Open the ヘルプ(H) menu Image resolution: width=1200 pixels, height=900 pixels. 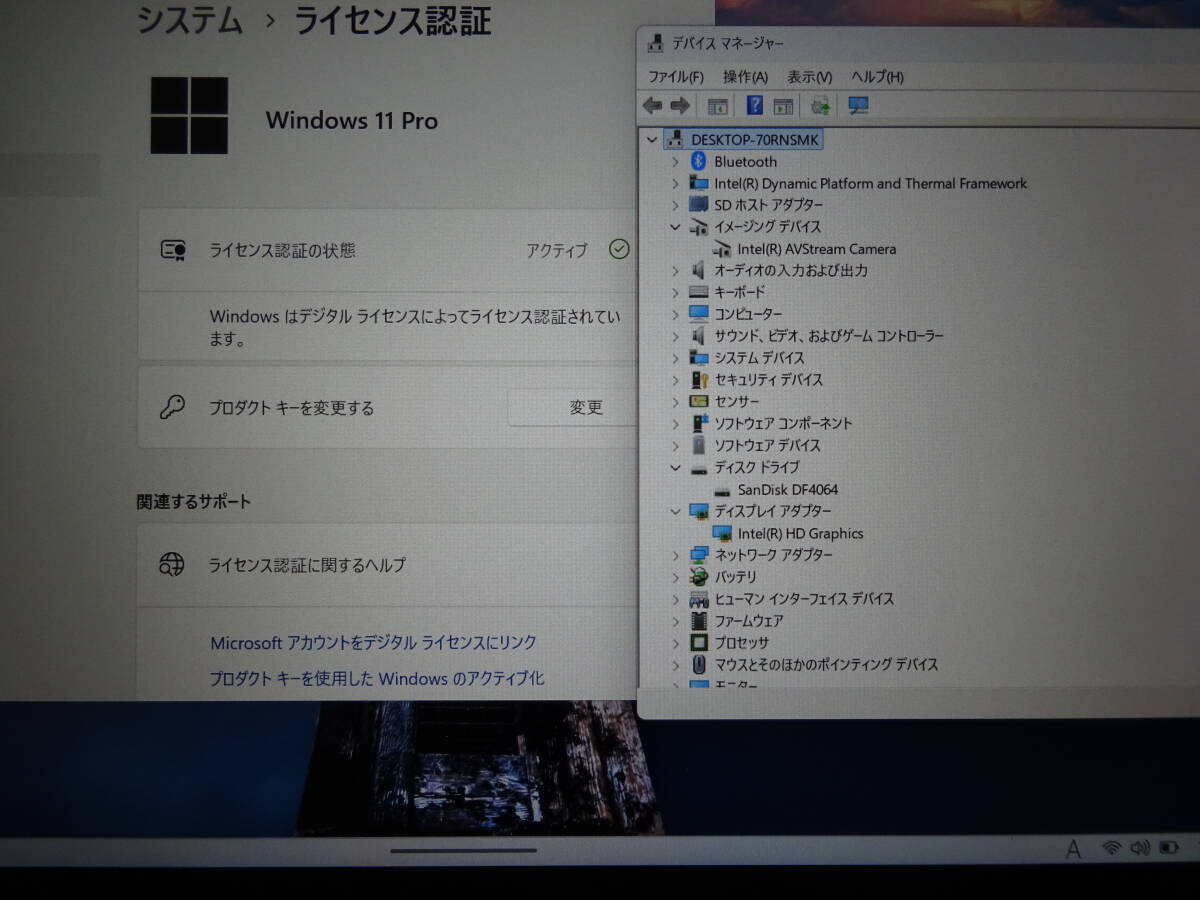tap(877, 77)
